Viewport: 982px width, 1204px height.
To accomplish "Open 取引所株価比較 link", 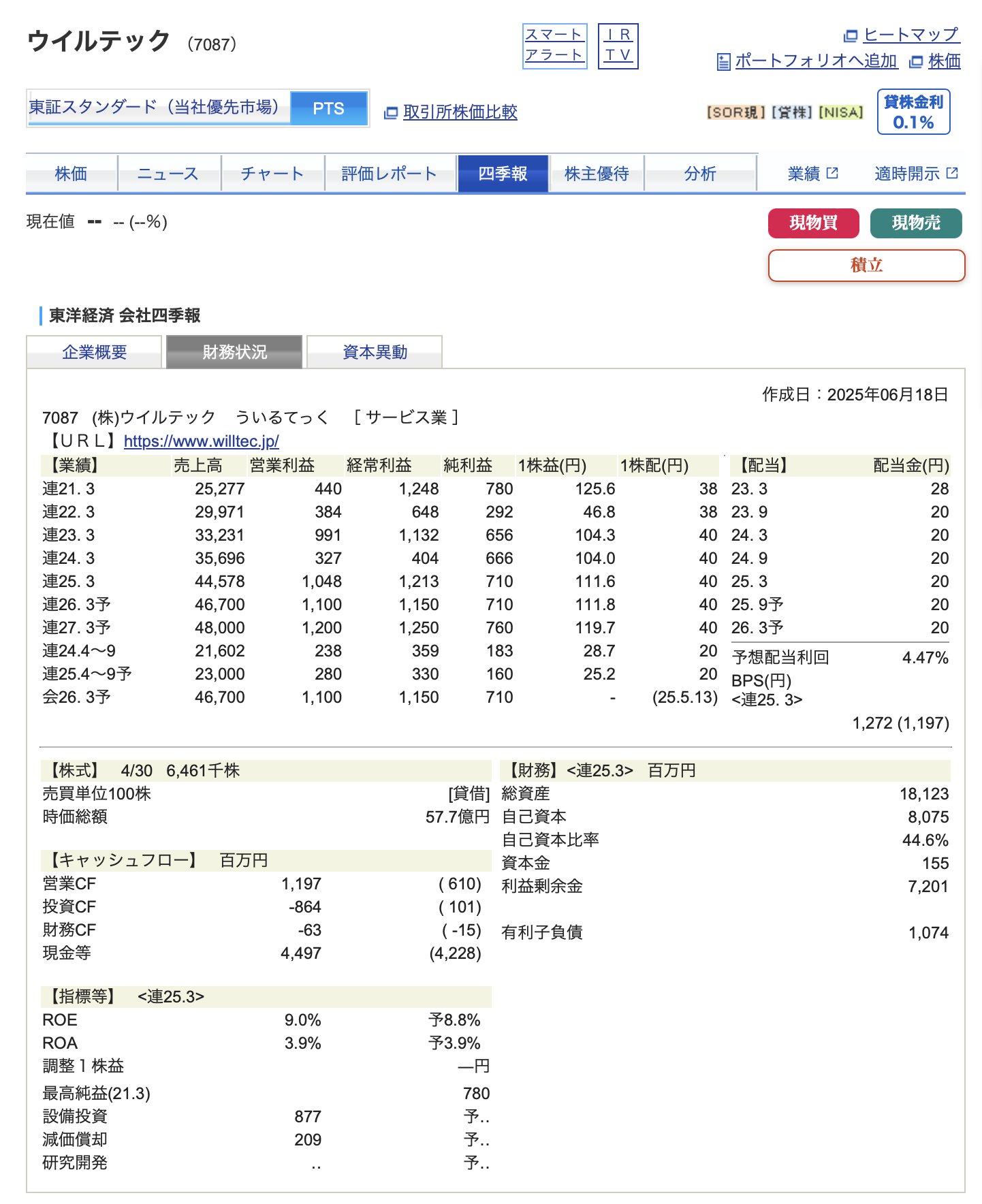I will 460,112.
